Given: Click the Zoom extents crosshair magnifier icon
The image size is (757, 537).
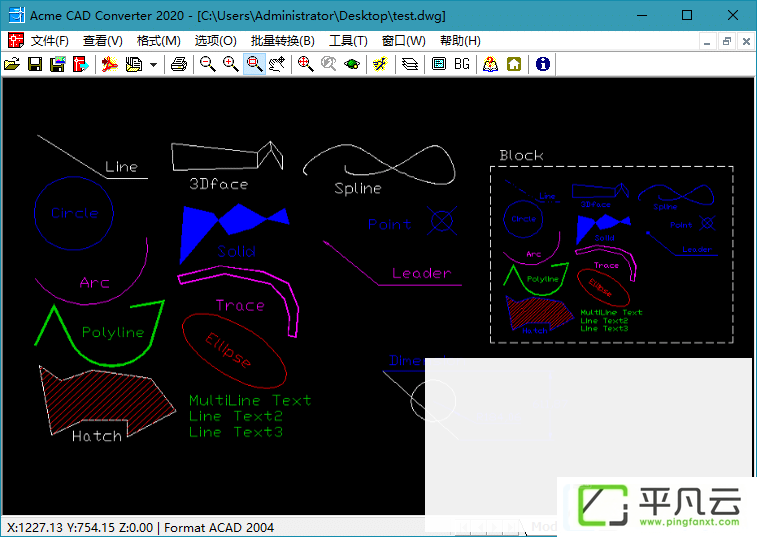Looking at the screenshot, I should coord(305,64).
